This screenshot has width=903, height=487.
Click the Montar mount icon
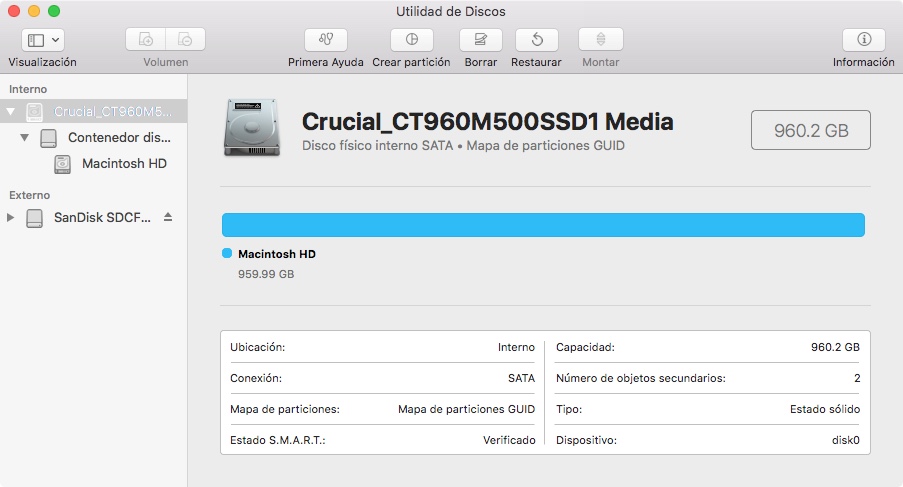(601, 40)
